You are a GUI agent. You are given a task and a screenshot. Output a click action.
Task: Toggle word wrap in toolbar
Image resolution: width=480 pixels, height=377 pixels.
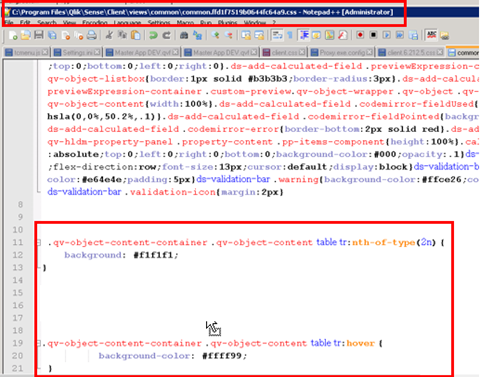tap(277, 35)
